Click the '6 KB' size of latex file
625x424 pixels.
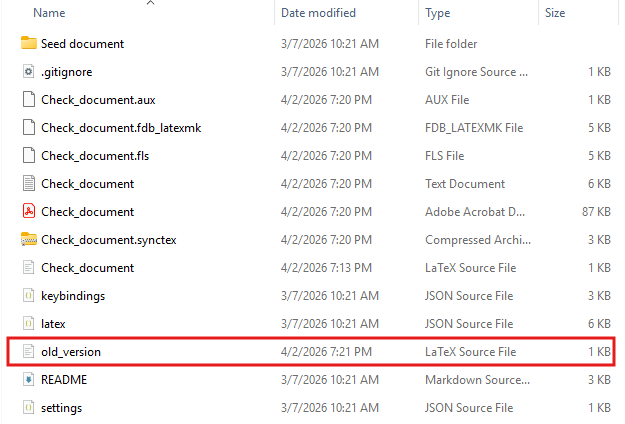(599, 324)
